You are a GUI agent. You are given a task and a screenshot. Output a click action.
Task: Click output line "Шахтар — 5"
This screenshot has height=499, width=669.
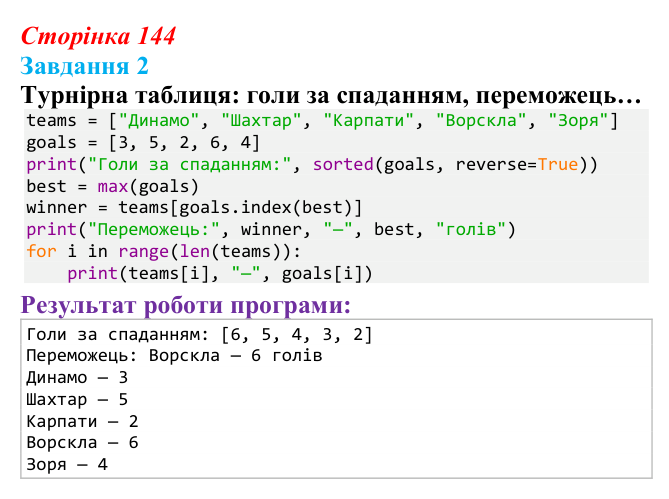[77, 400]
